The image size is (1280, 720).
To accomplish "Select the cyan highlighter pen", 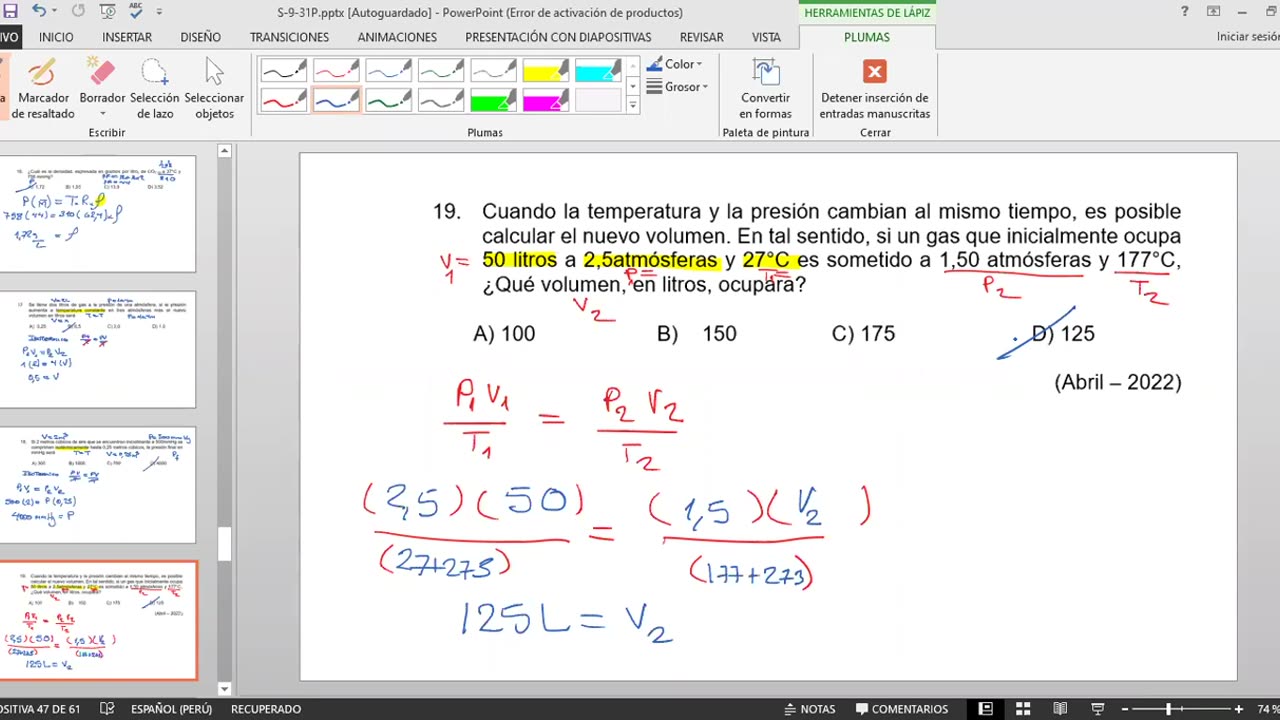I will click(x=598, y=70).
